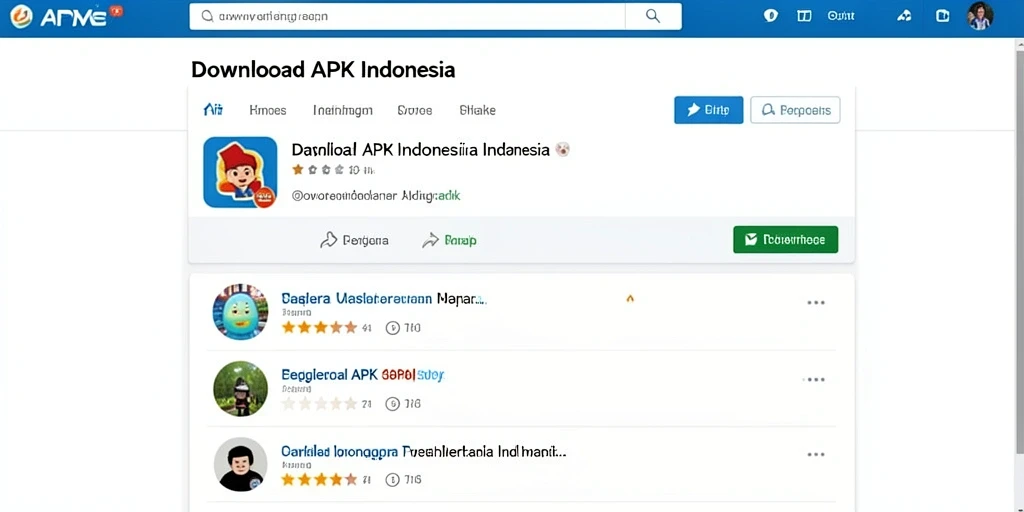Open the blue egg character app thumbnail

point(240,312)
